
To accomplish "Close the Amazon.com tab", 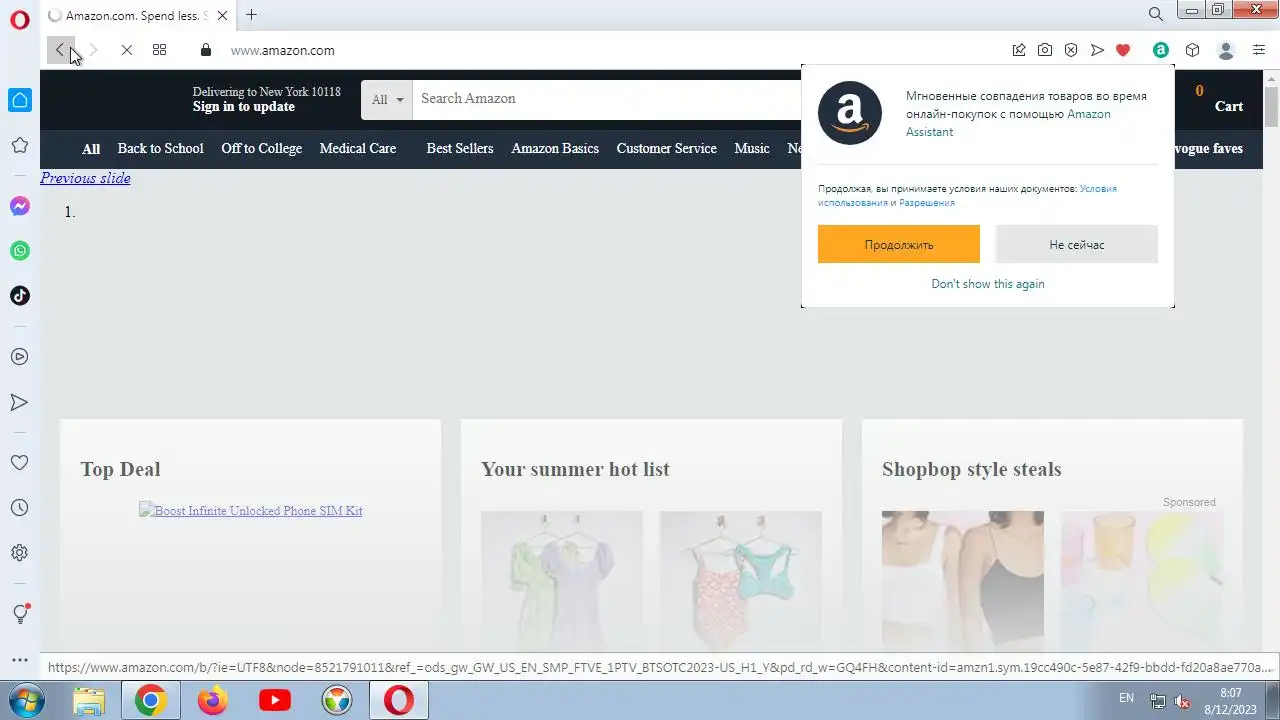I will click(222, 15).
